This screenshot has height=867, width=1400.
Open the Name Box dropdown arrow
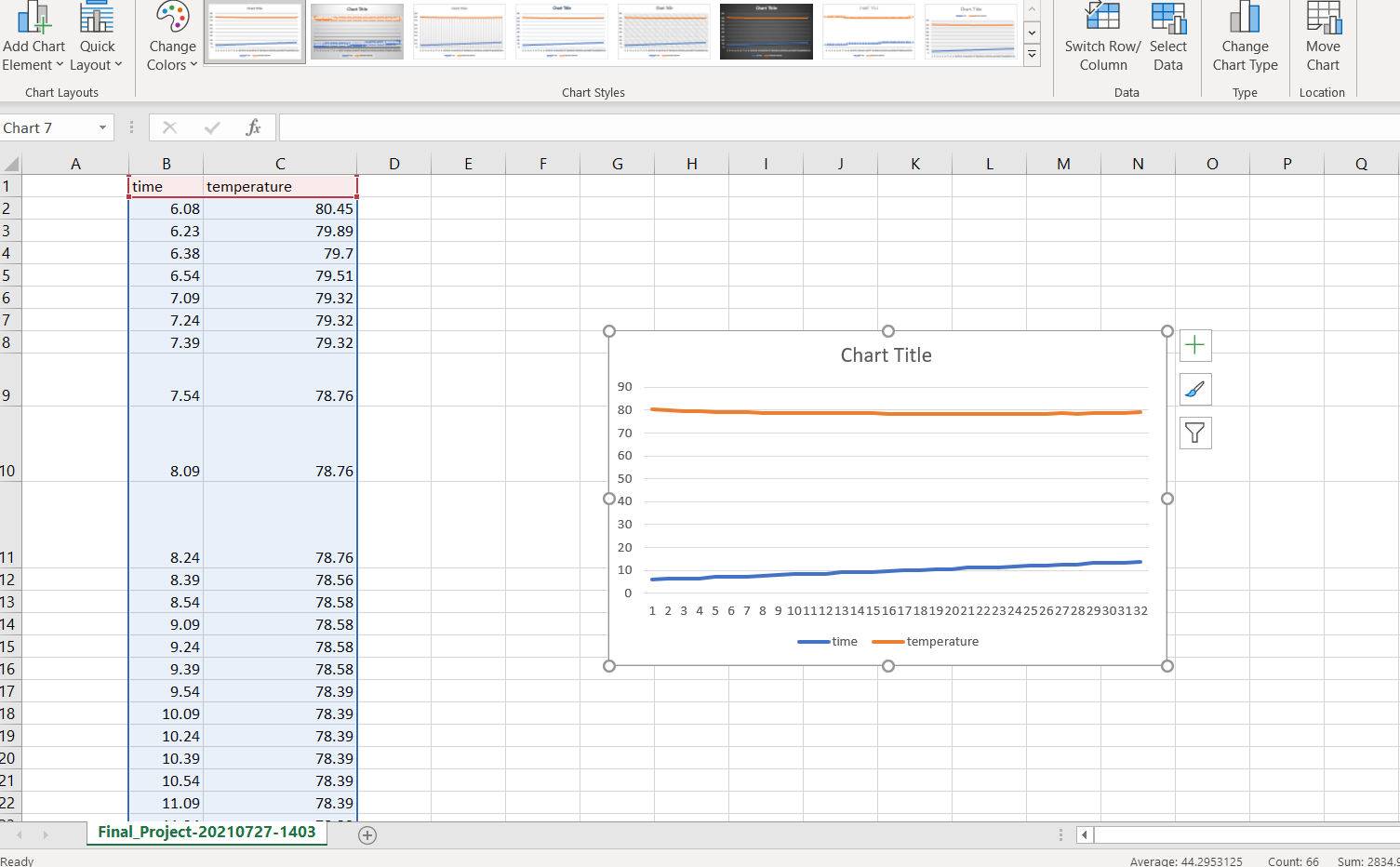click(102, 127)
